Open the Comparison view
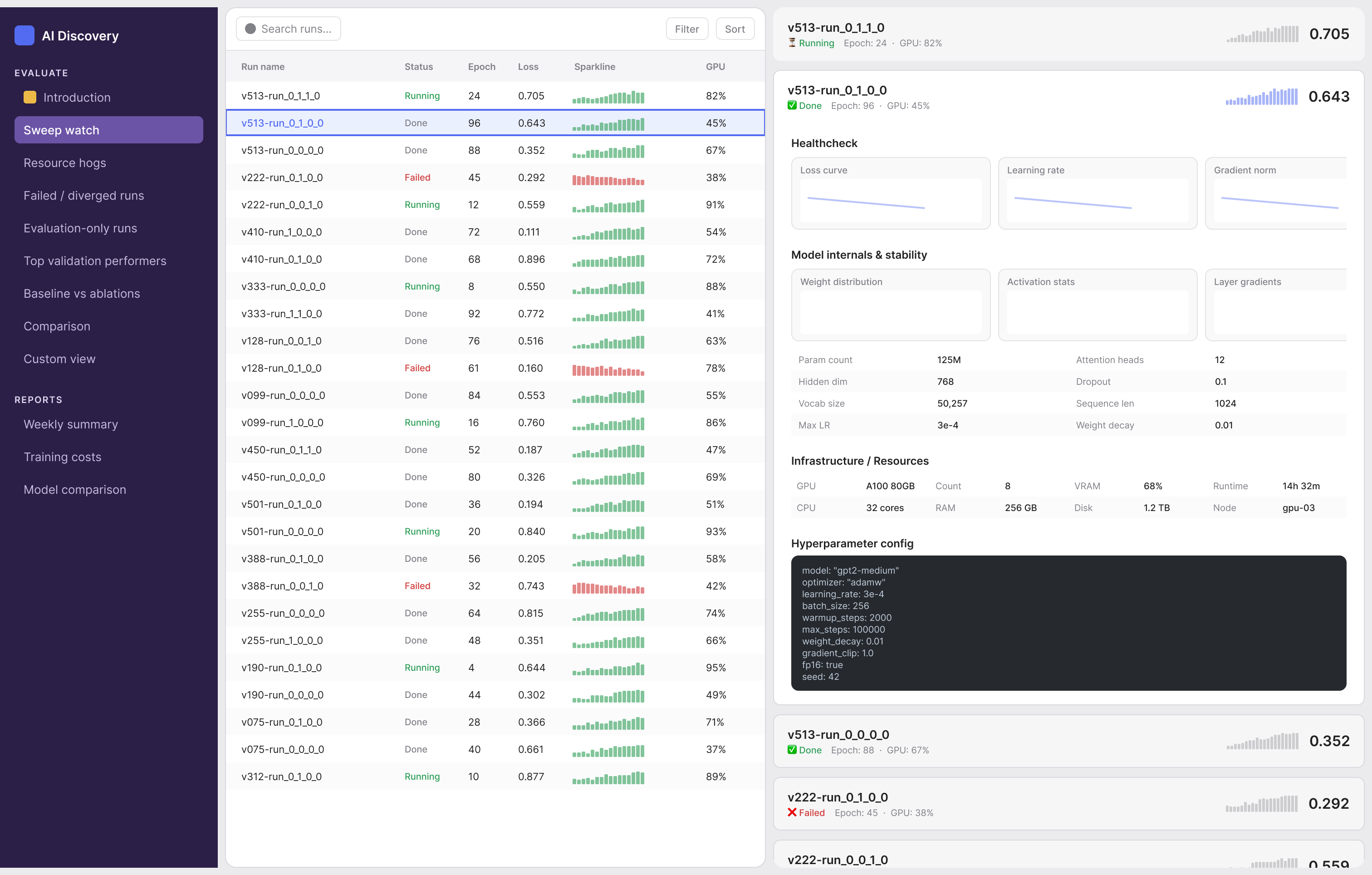 pyautogui.click(x=108, y=326)
